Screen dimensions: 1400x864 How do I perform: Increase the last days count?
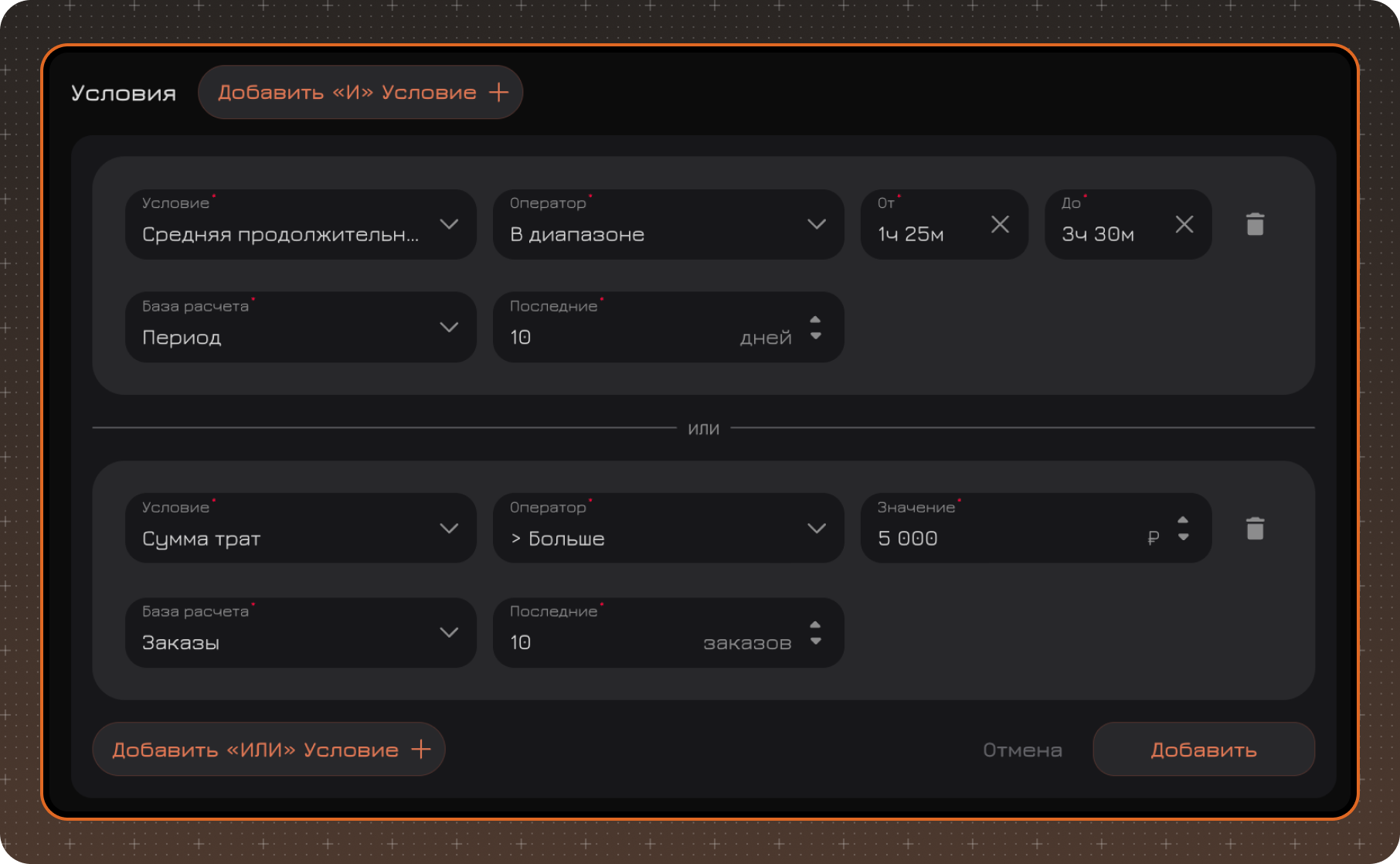tap(815, 319)
